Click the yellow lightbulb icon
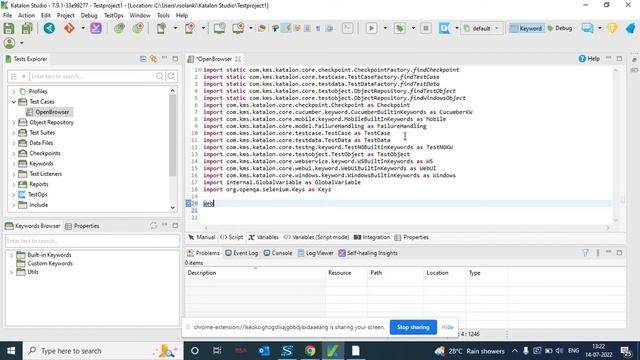The image size is (640, 360). [612, 28]
